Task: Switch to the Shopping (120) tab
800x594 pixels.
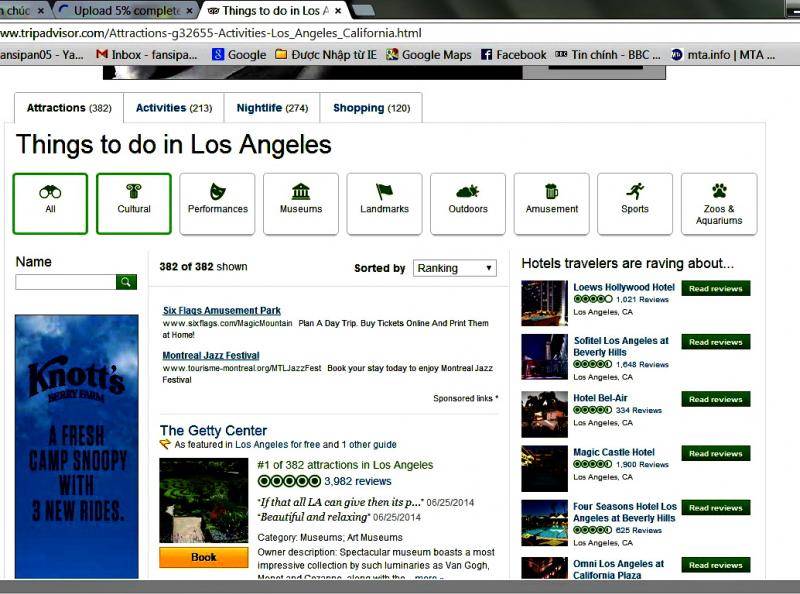Action: click(x=371, y=108)
